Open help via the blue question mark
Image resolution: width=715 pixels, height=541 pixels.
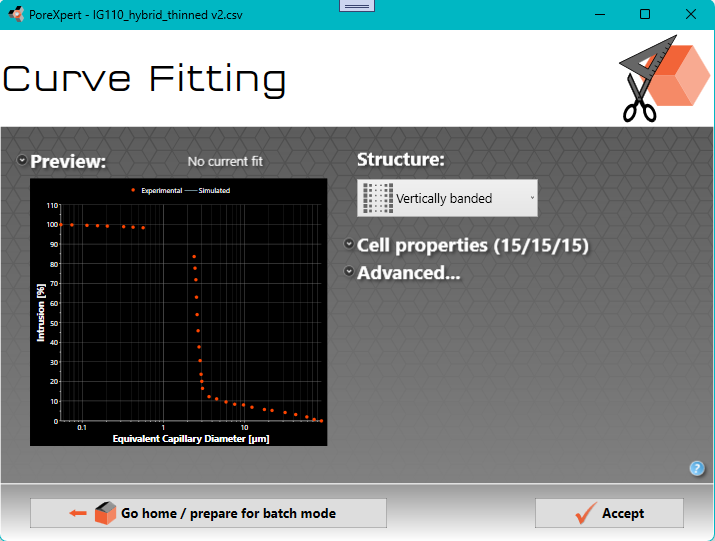(x=697, y=468)
